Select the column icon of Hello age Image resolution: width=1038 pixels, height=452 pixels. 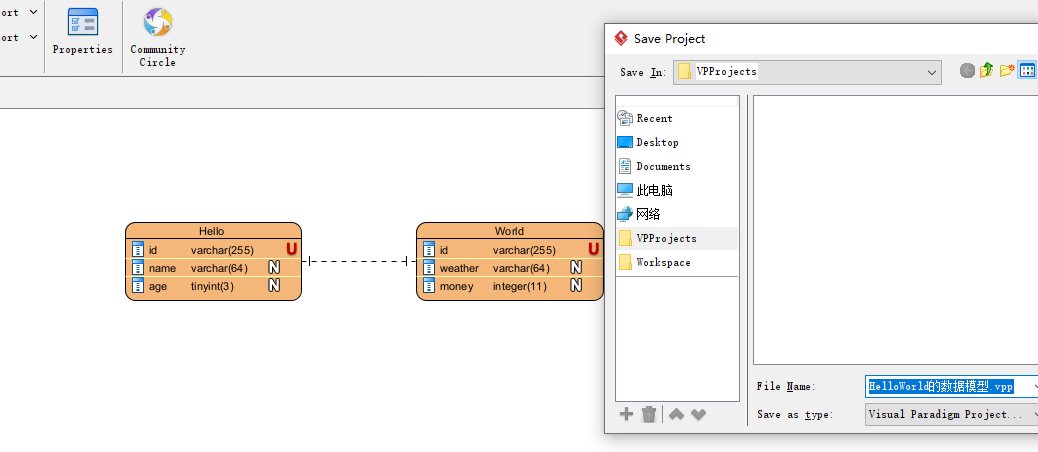(138, 285)
